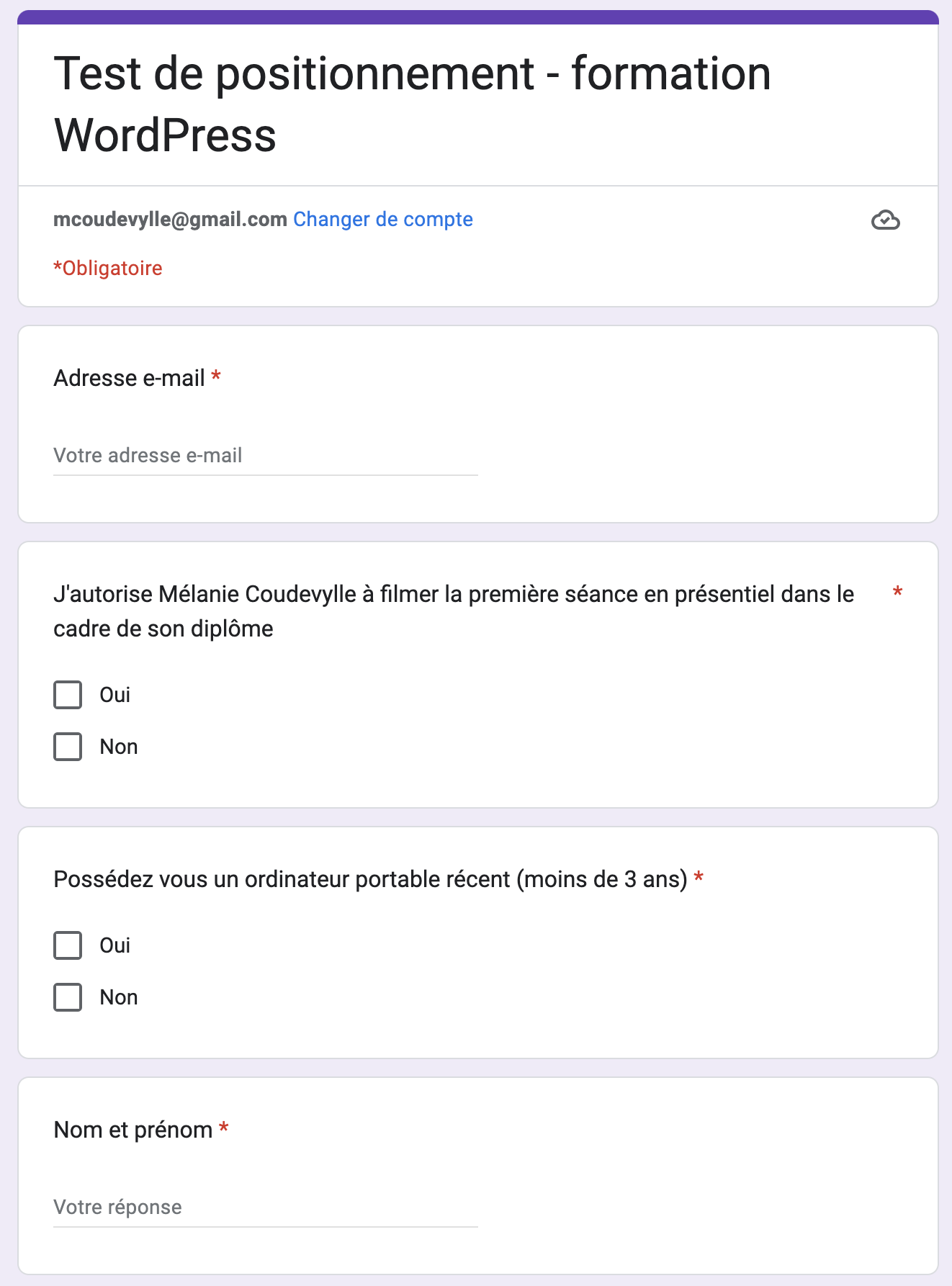Screen dimensions: 952x1286
Task: Click the red asterisk next to "Adresse e-mail"
Action: [216, 377]
